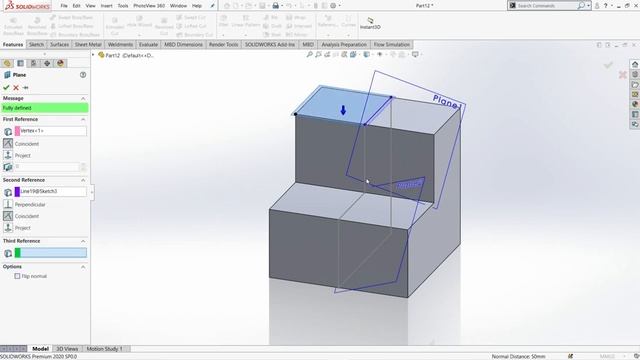
Task: Open the PropertyManager tab icon
Action: coord(20,63)
